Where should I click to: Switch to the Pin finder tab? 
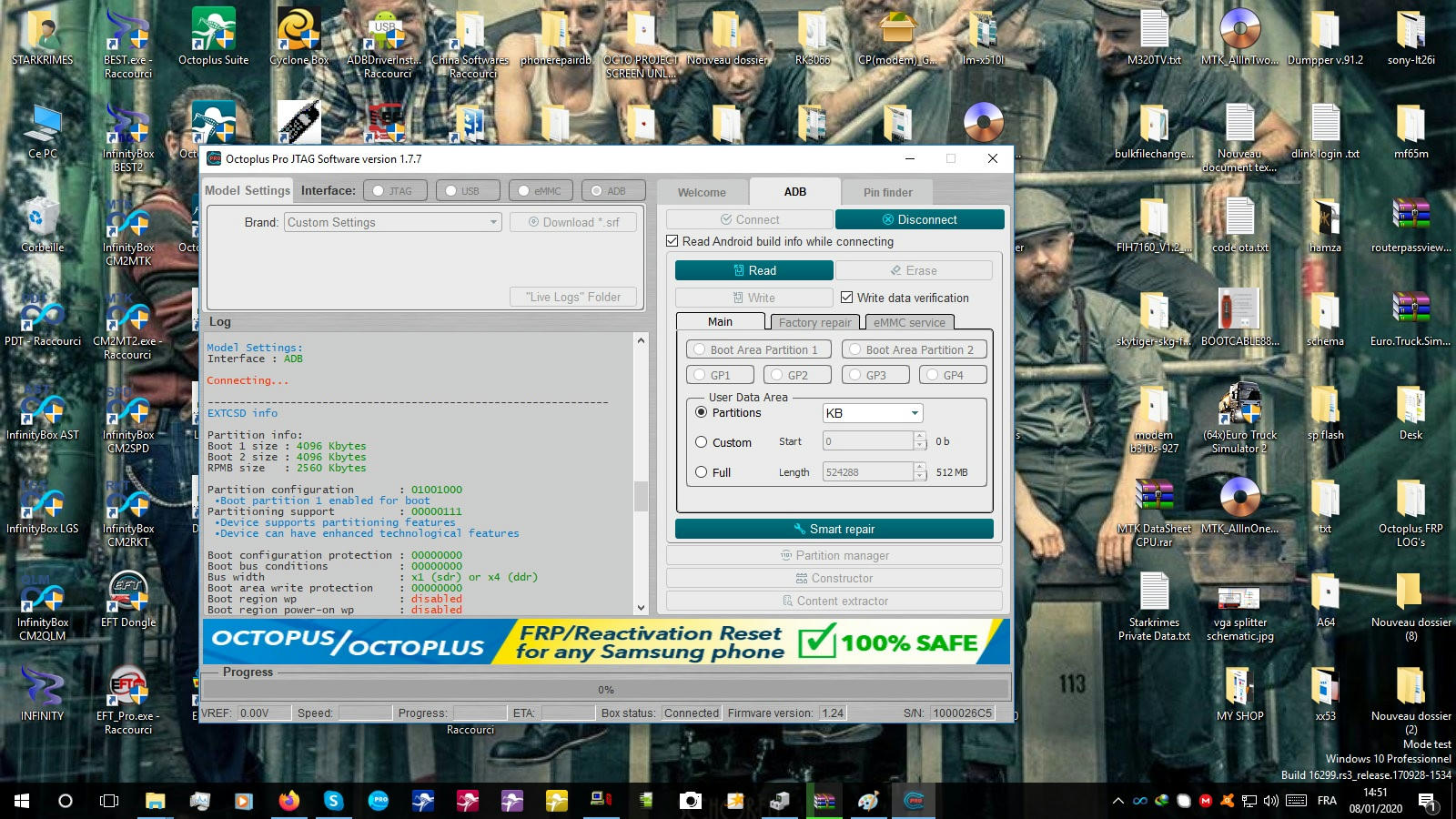coord(887,192)
